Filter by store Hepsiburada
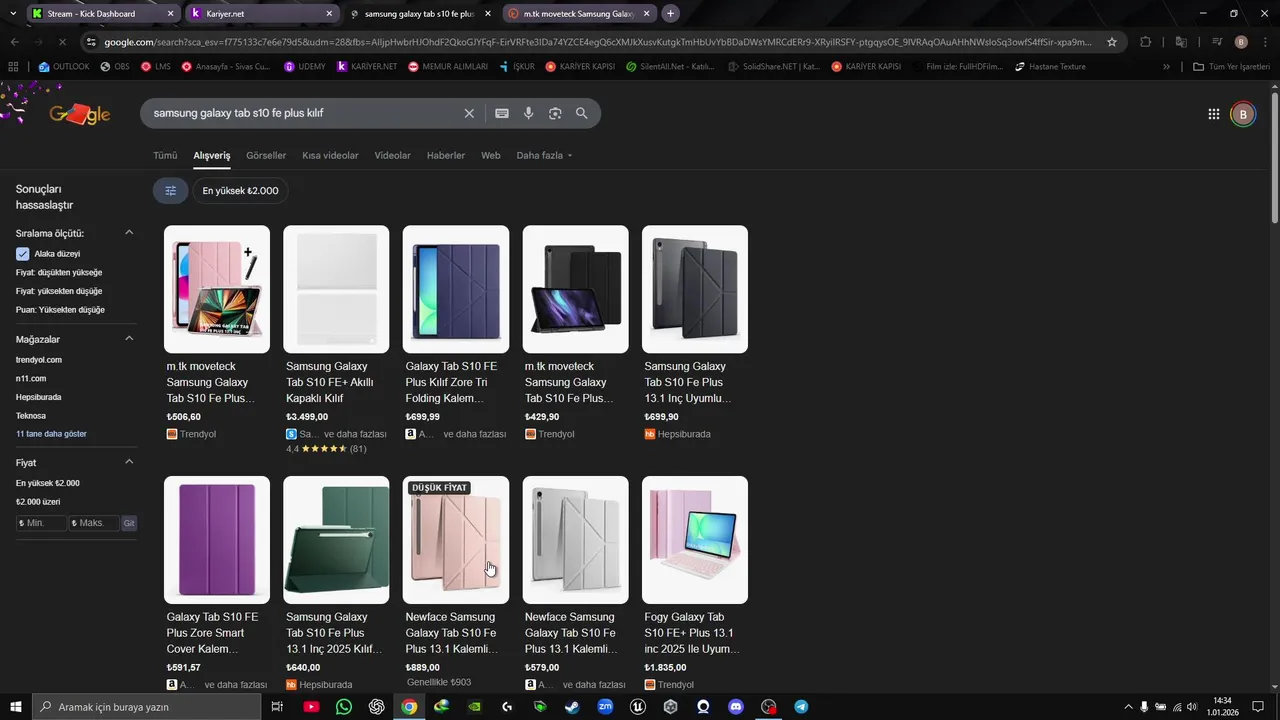The height and width of the screenshot is (720, 1280). click(x=38, y=397)
